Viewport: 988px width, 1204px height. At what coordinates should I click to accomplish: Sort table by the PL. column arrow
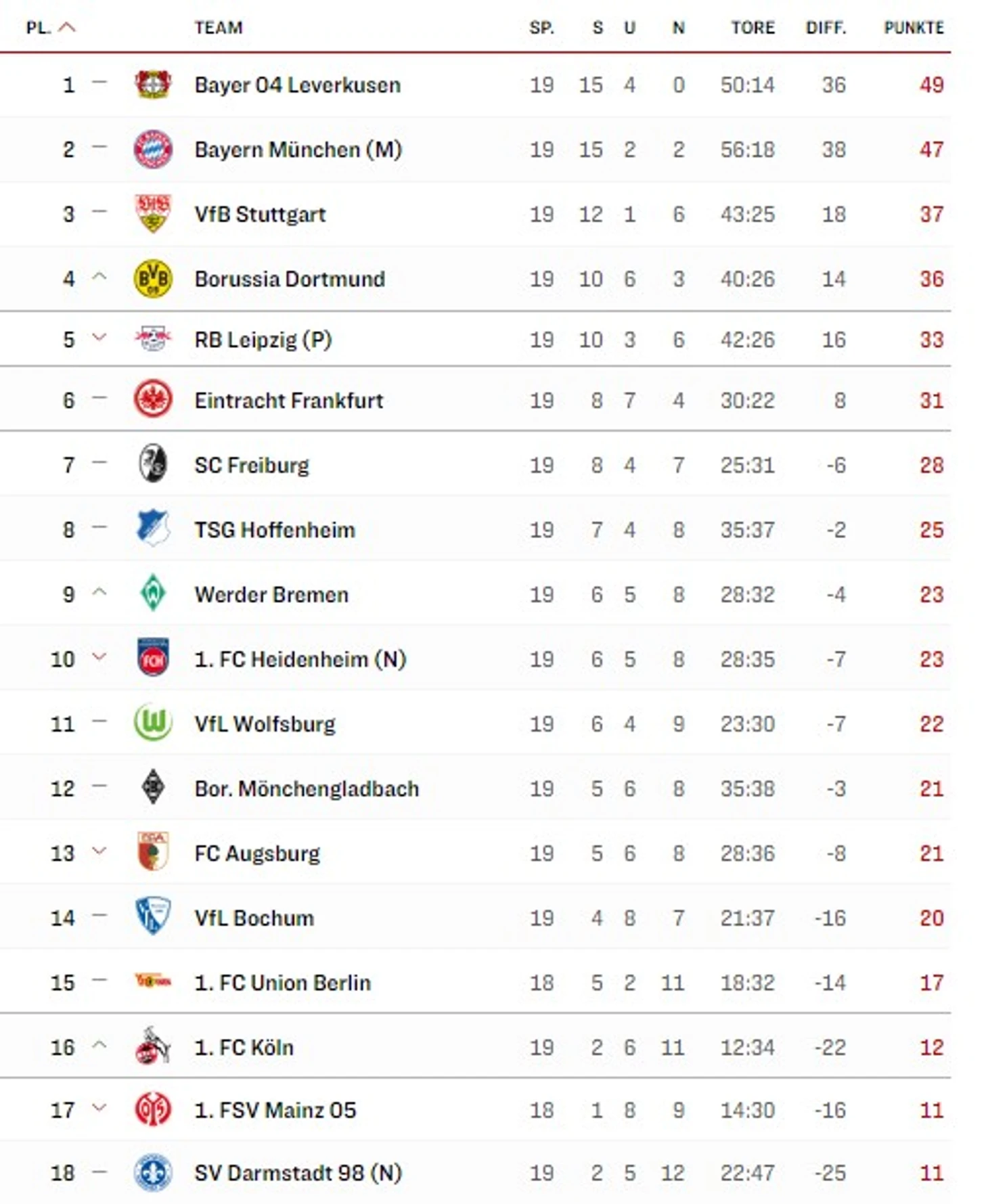[67, 28]
